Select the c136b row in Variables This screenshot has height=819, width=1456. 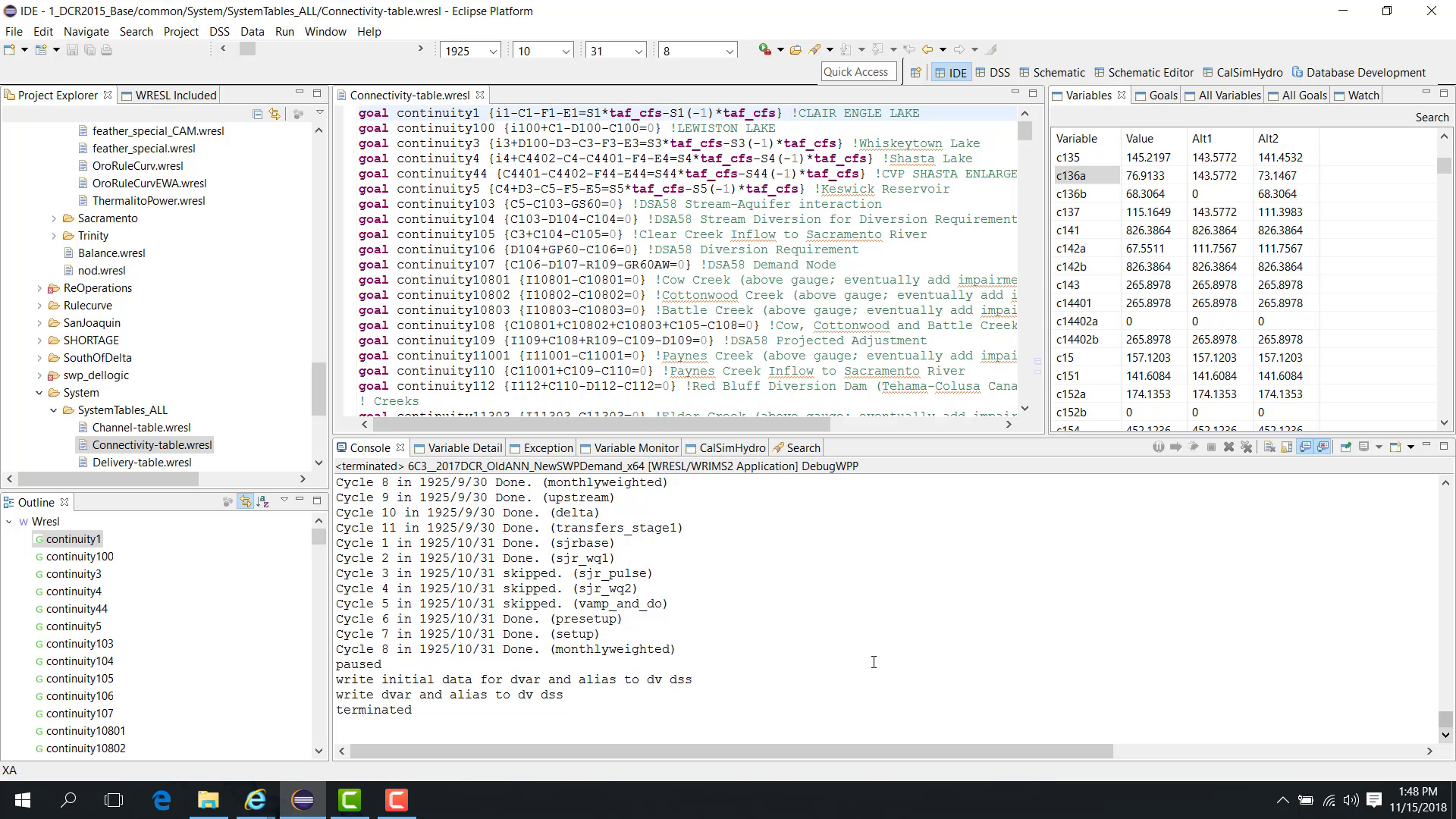tap(1185, 194)
